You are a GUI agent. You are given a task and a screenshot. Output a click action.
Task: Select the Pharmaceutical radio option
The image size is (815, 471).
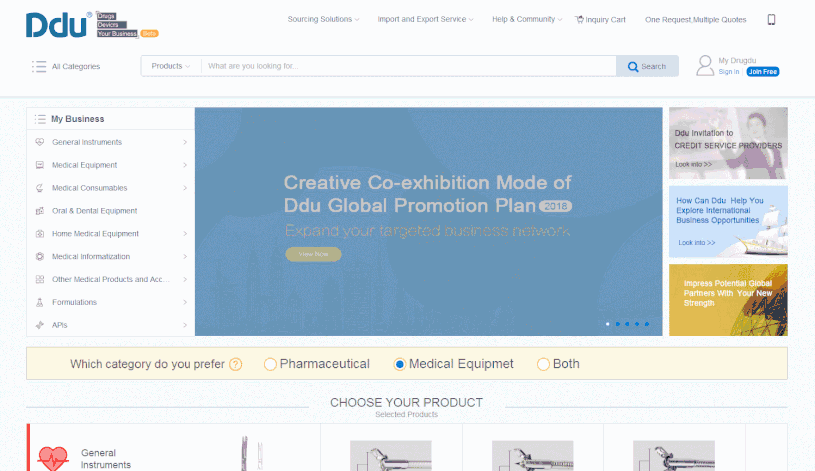[x=270, y=364]
